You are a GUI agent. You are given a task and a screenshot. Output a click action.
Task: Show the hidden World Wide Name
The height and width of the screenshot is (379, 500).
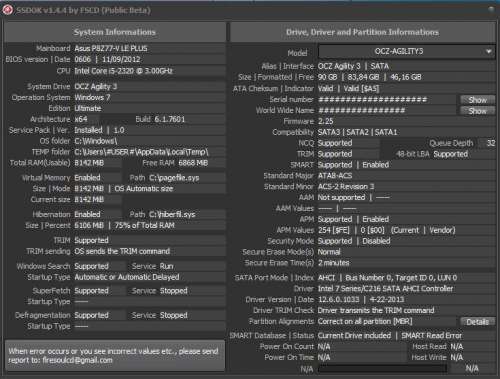(x=477, y=111)
